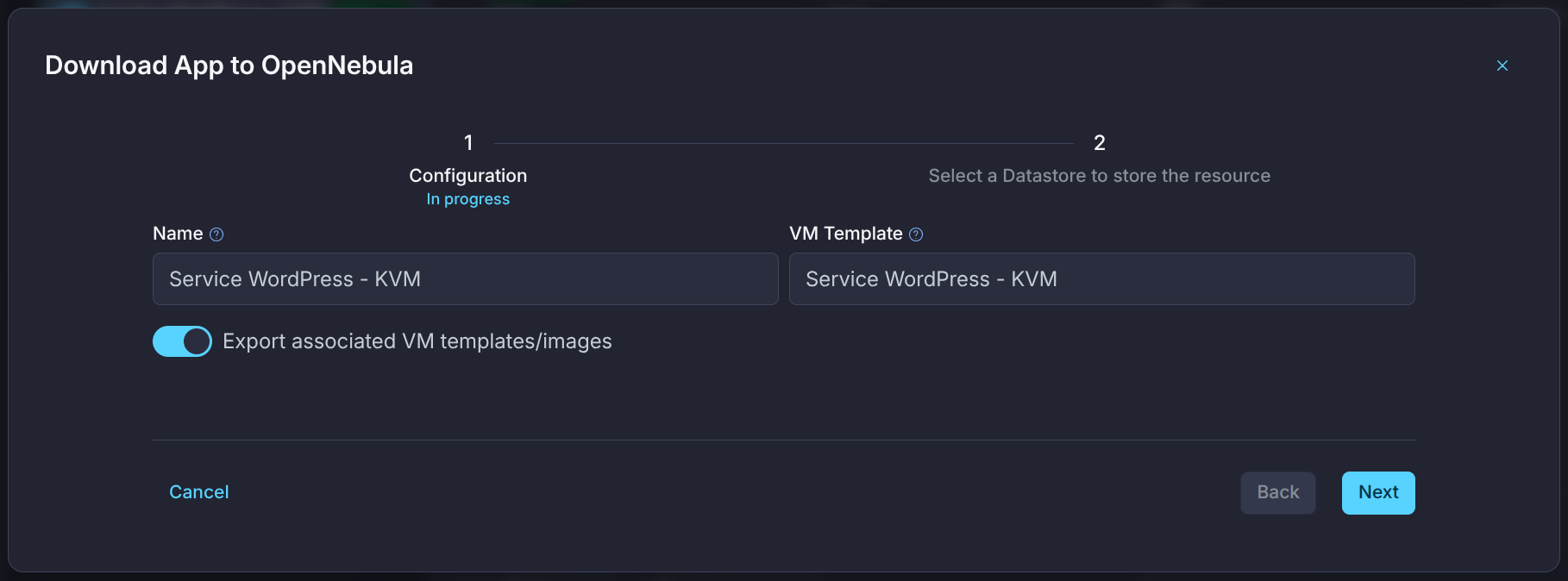Proceed with the Next button
Viewport: 1568px width, 581px height.
pyautogui.click(x=1378, y=493)
